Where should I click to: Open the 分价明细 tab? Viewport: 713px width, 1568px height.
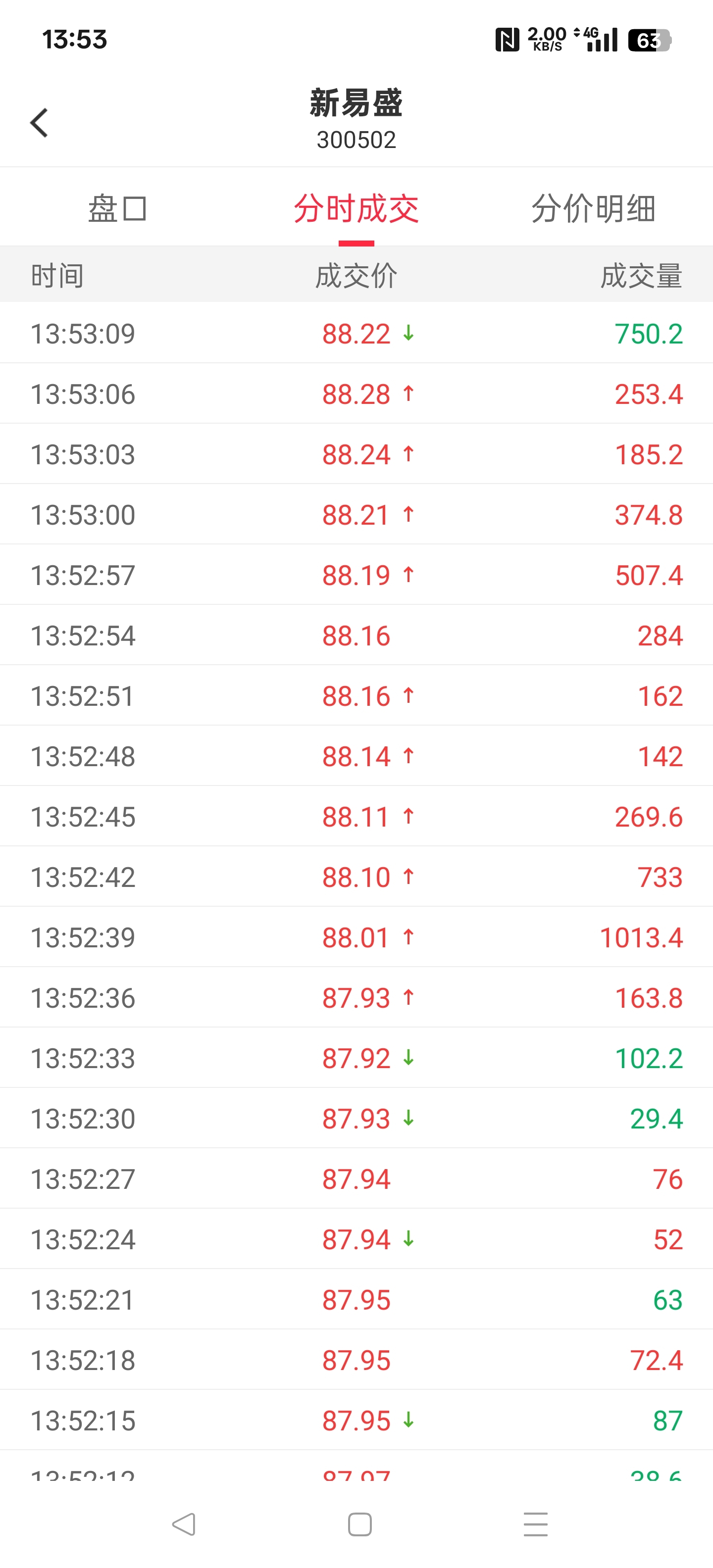coord(594,209)
